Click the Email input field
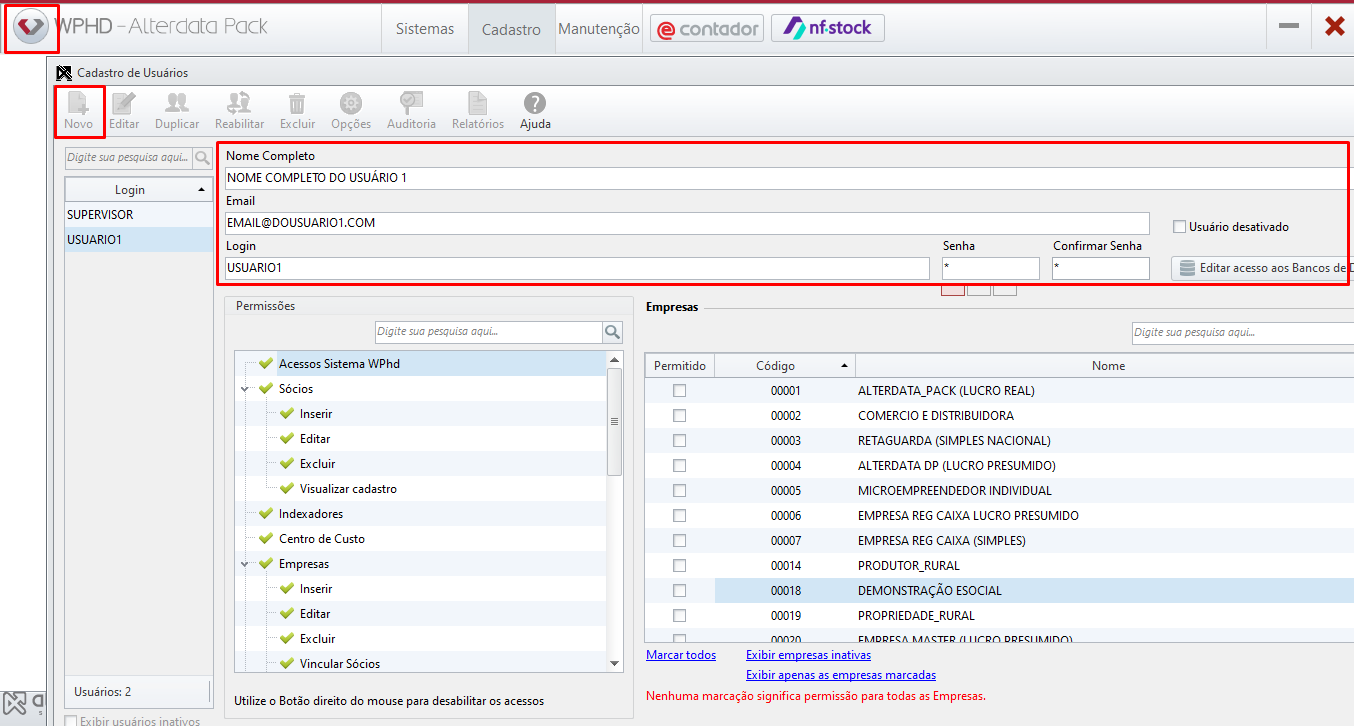 tap(686, 223)
